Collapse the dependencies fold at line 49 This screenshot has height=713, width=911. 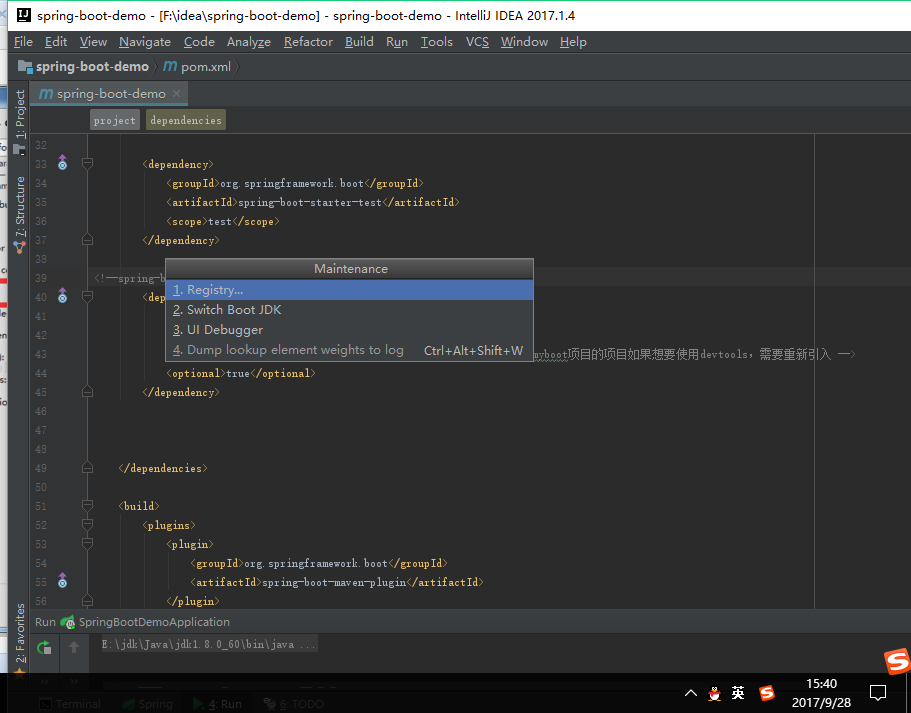point(86,467)
